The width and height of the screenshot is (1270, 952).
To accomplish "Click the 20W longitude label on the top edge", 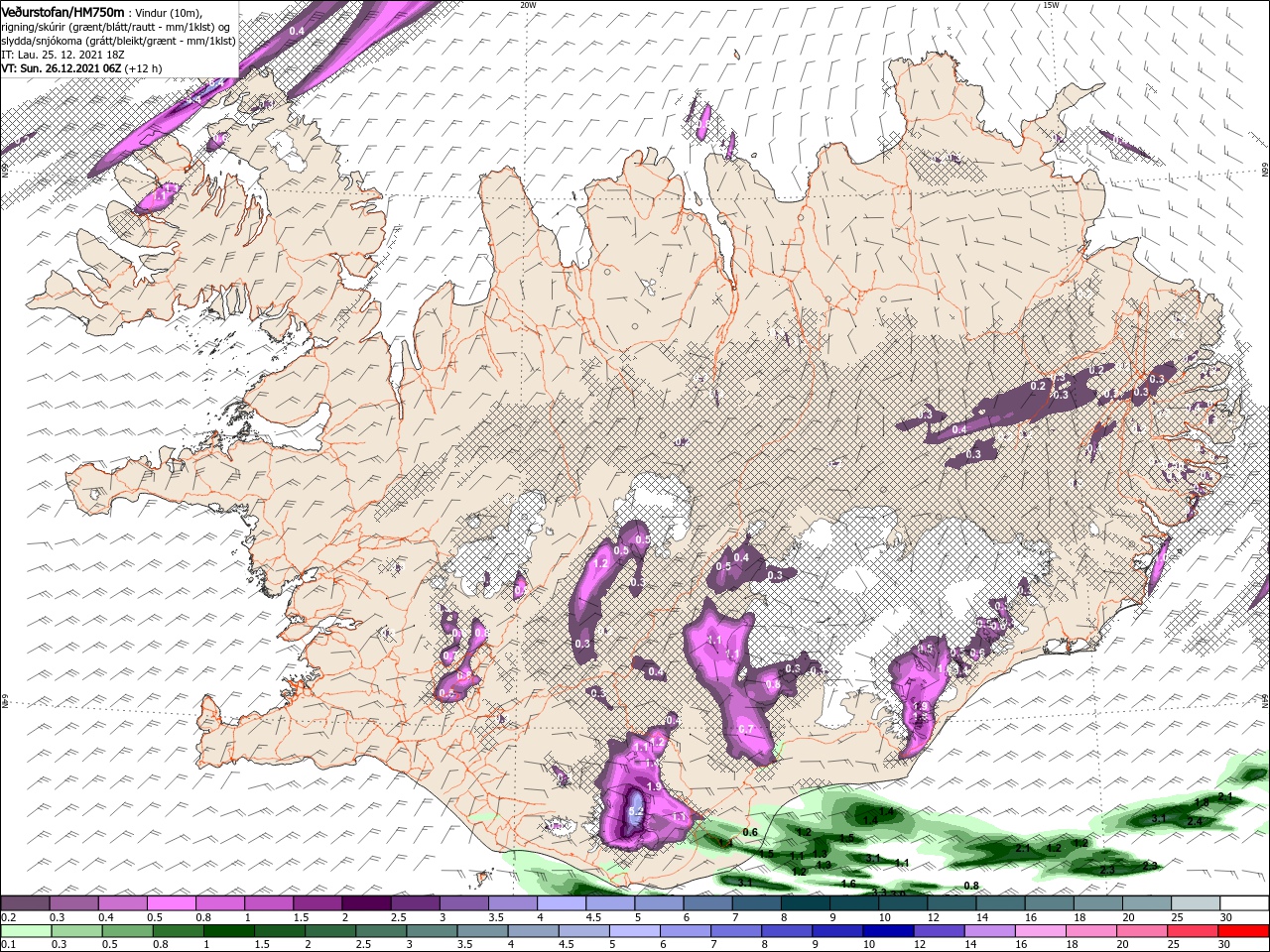I will (528, 5).
